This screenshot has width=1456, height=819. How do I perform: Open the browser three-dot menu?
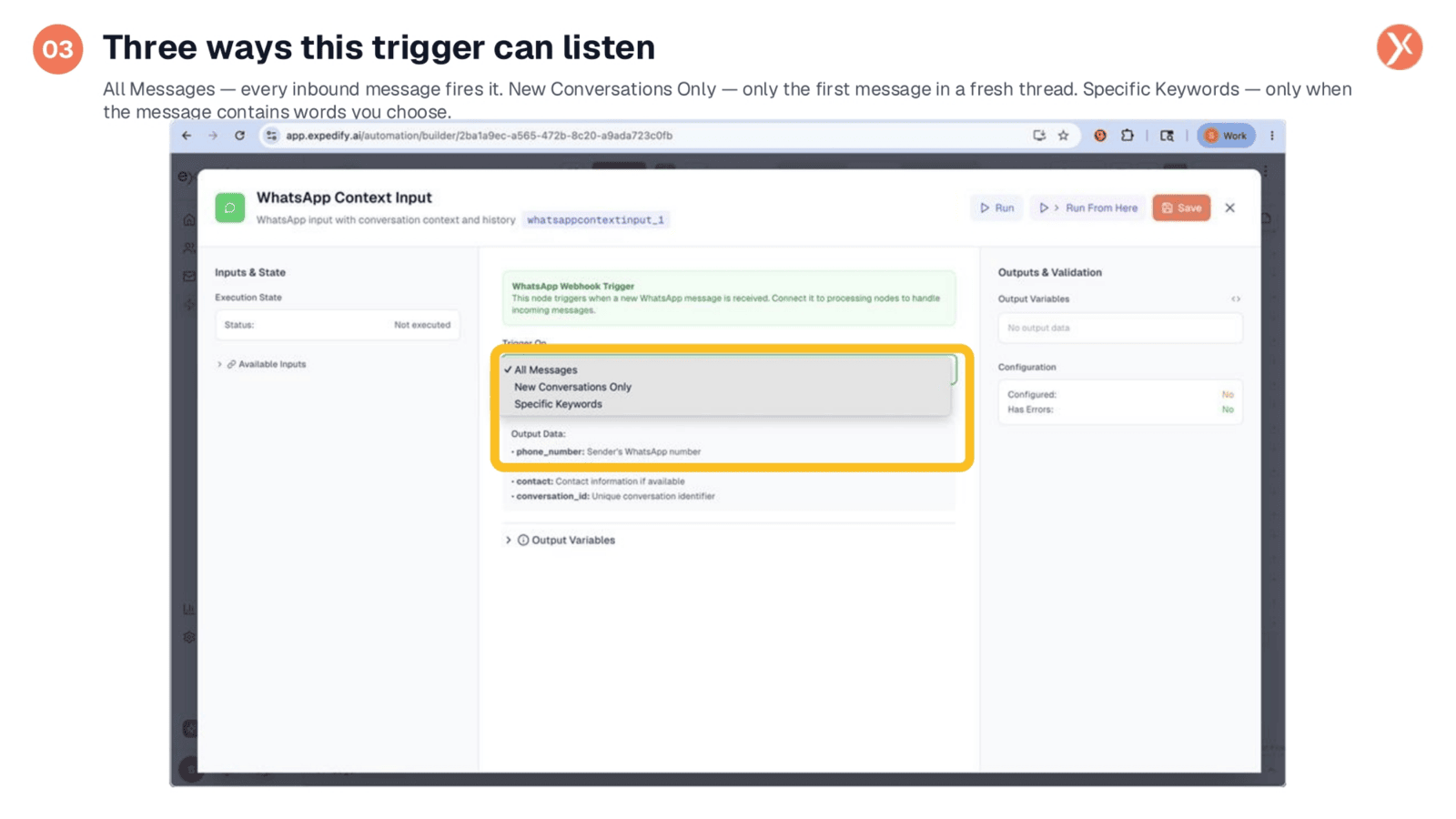[1272, 136]
